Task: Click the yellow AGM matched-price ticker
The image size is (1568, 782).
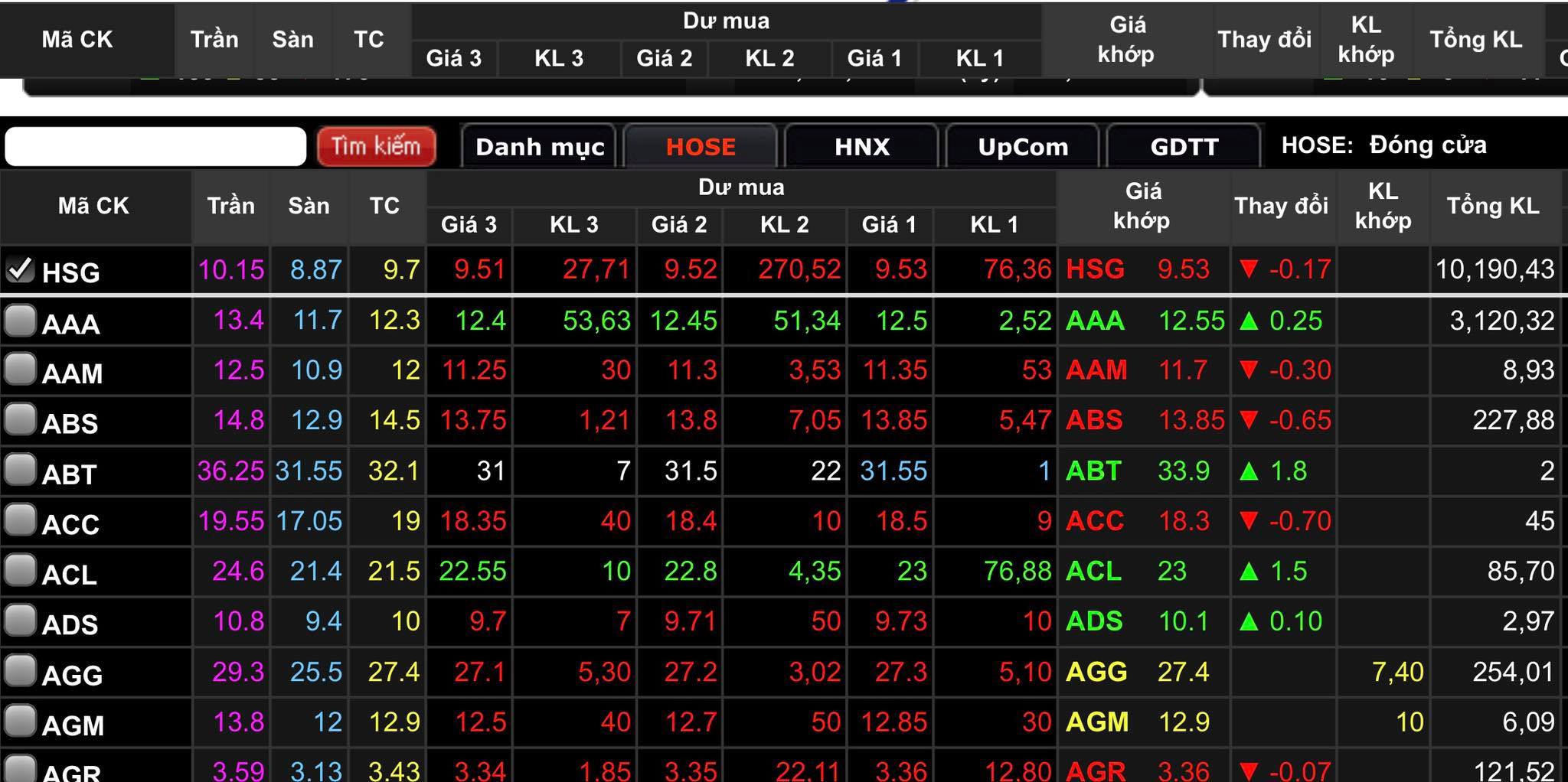Action: [x=1096, y=722]
